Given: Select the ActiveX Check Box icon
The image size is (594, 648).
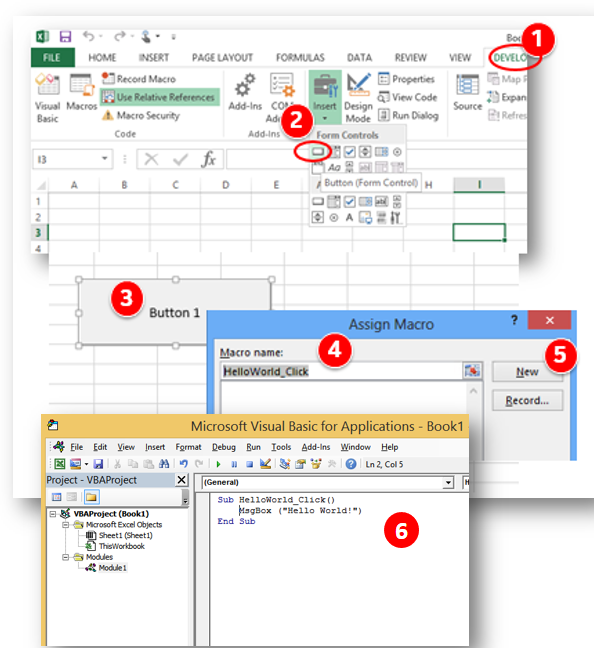Looking at the screenshot, I should 349,202.
